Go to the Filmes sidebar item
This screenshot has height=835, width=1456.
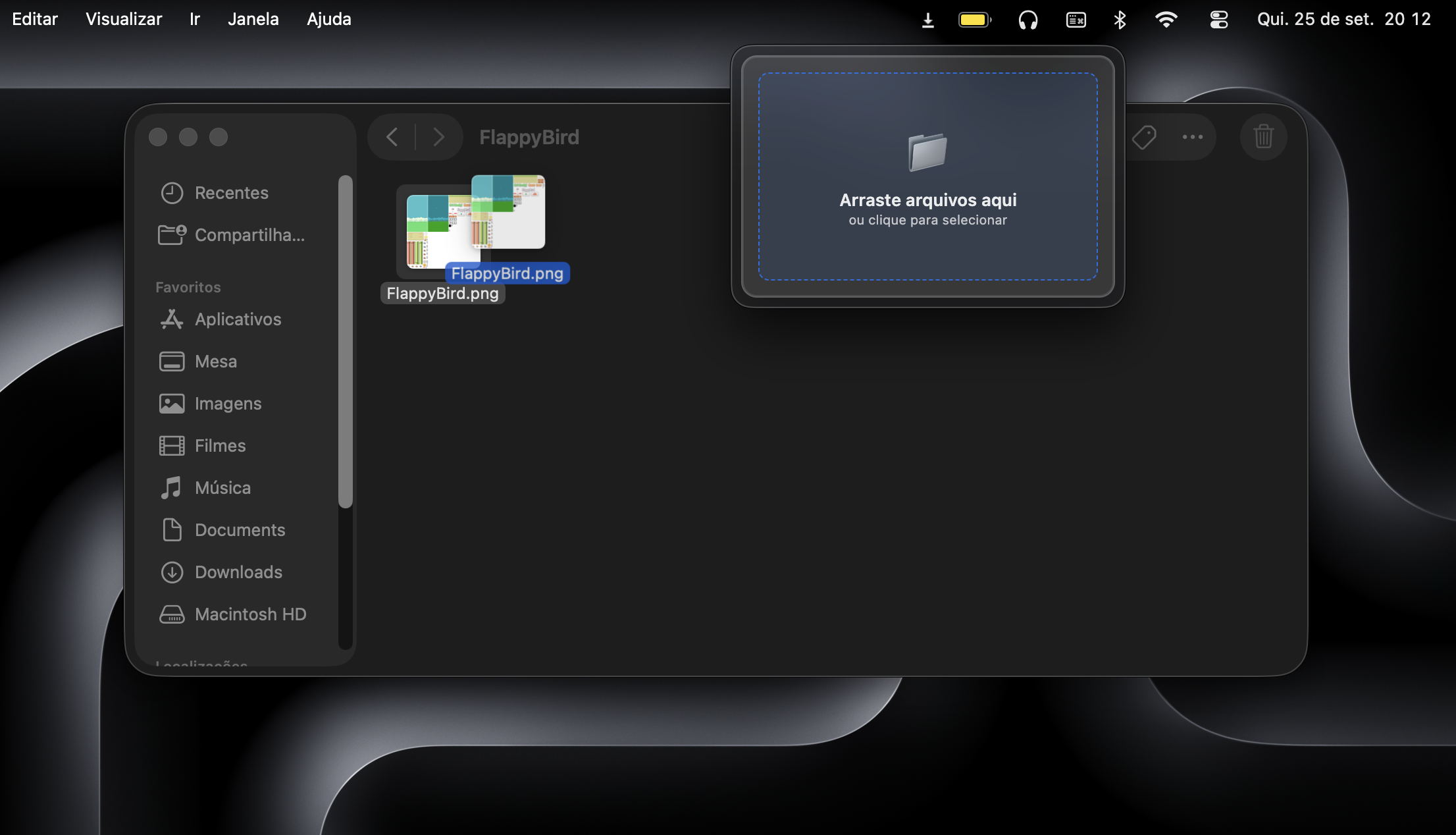pos(220,446)
